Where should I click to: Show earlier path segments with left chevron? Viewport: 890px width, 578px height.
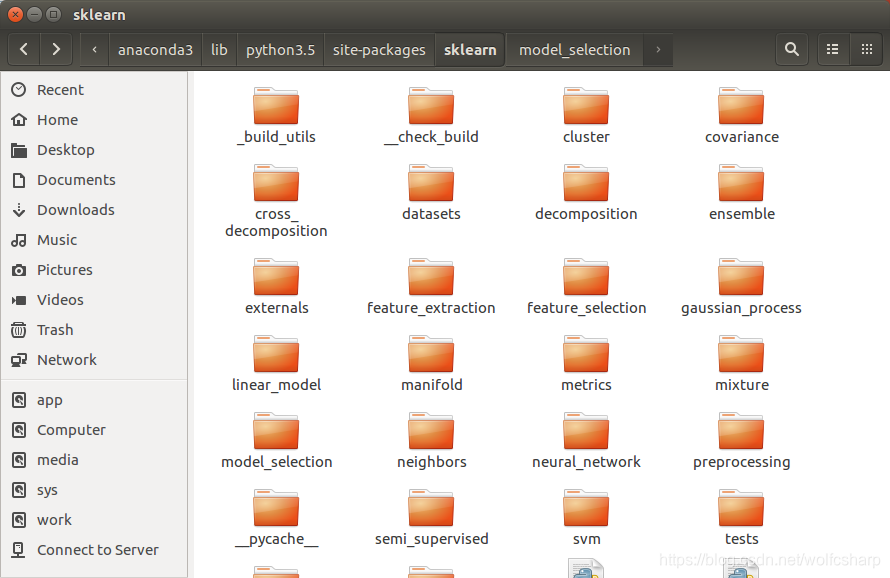pyautogui.click(x=95, y=50)
